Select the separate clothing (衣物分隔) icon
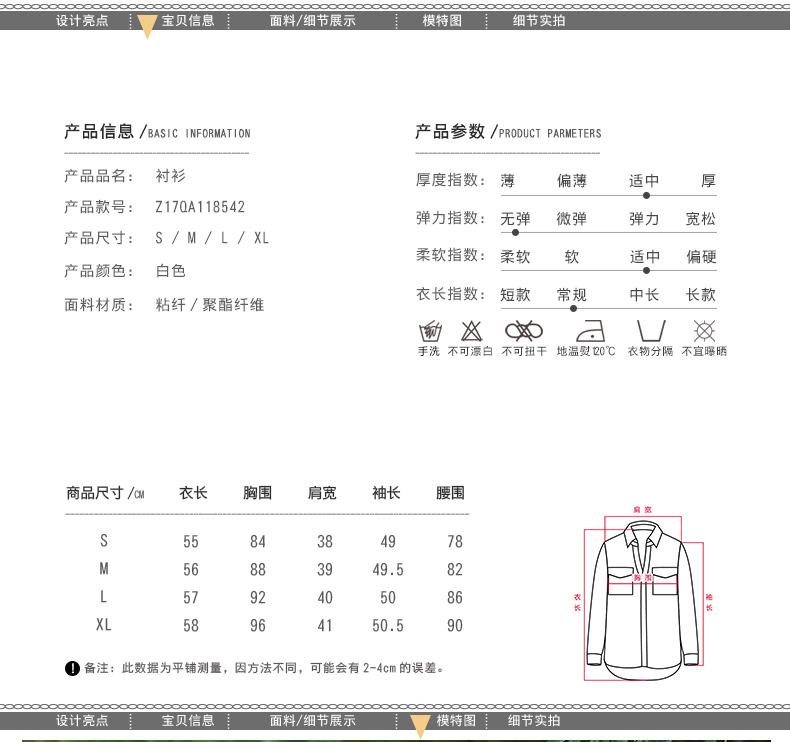The height and width of the screenshot is (742, 790). pos(650,331)
